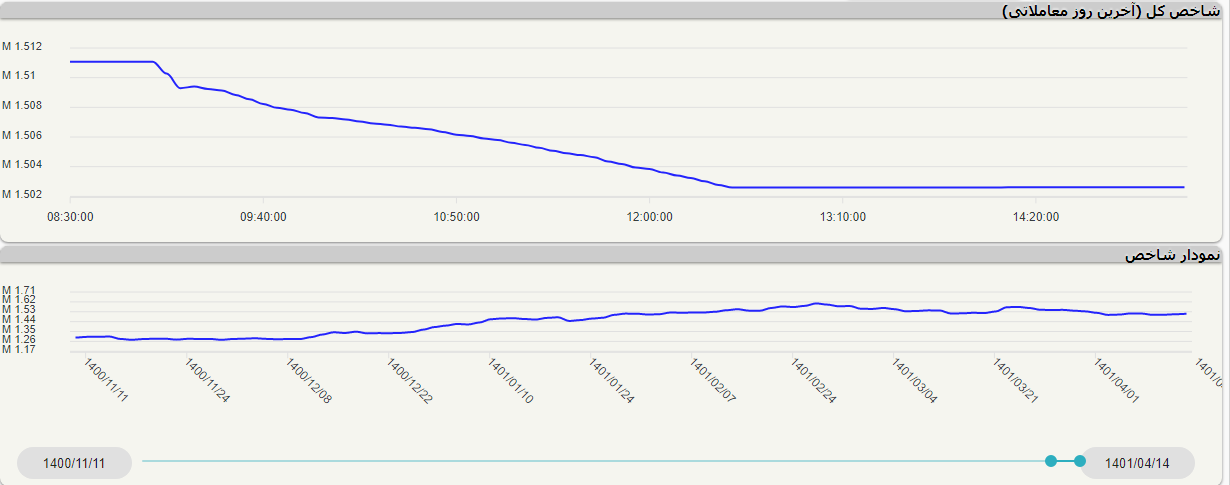Select the 1401/04/14 end date pill

pos(1137,463)
